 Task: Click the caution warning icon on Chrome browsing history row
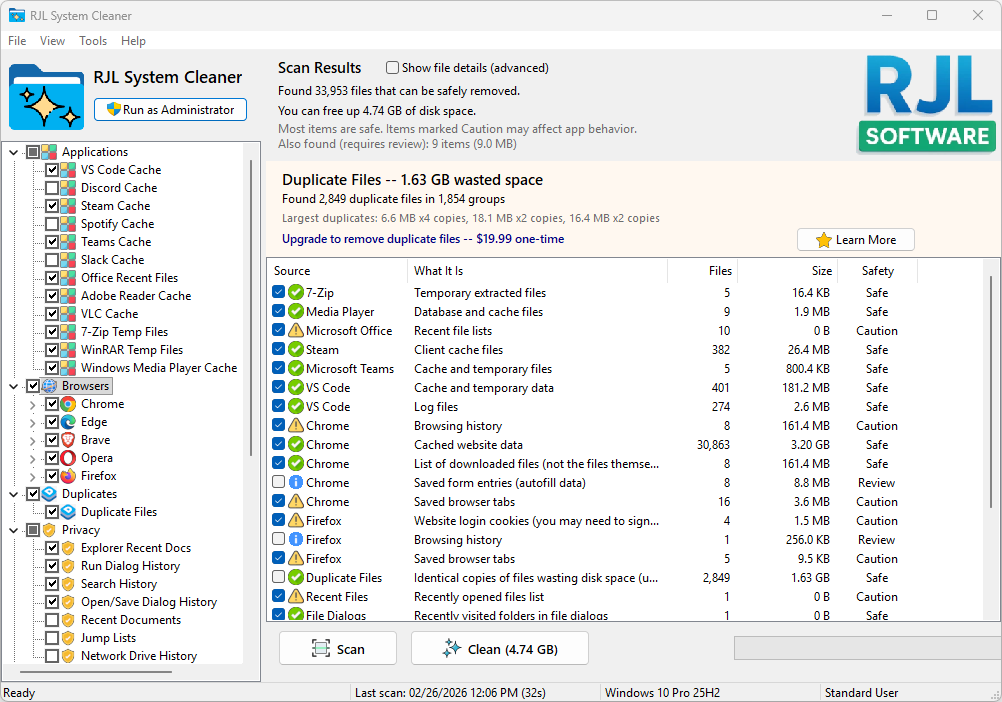coord(298,425)
